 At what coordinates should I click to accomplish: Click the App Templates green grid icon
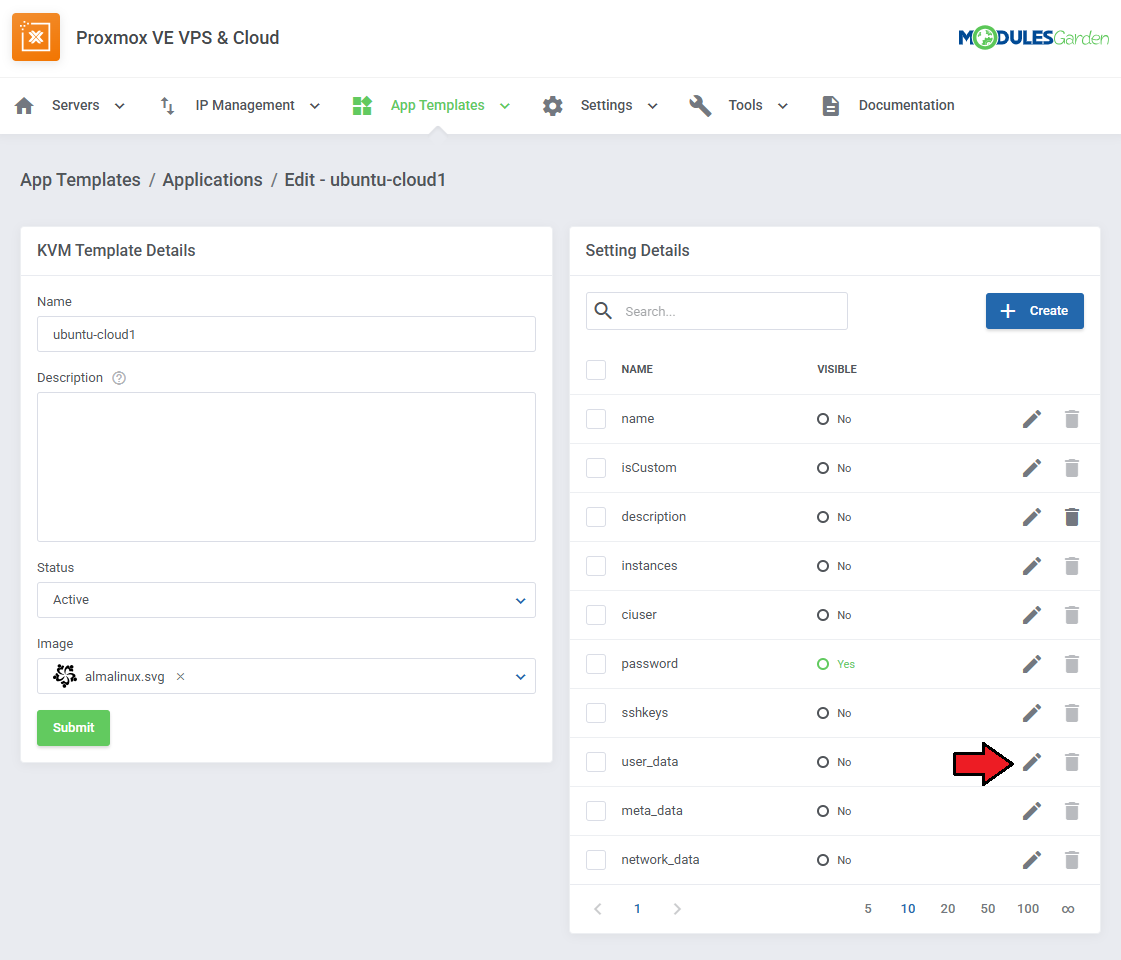tap(362, 106)
